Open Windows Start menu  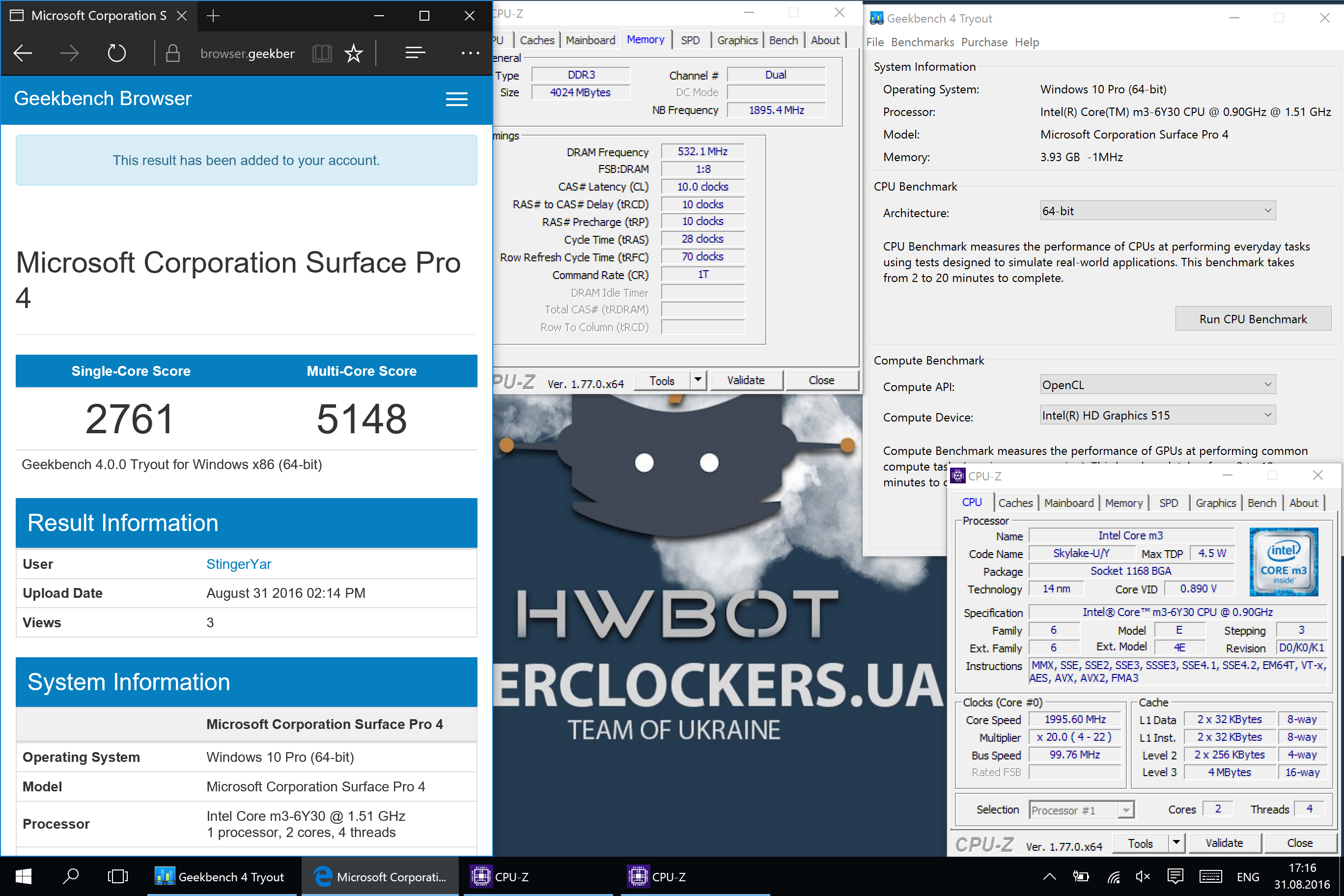click(24, 876)
